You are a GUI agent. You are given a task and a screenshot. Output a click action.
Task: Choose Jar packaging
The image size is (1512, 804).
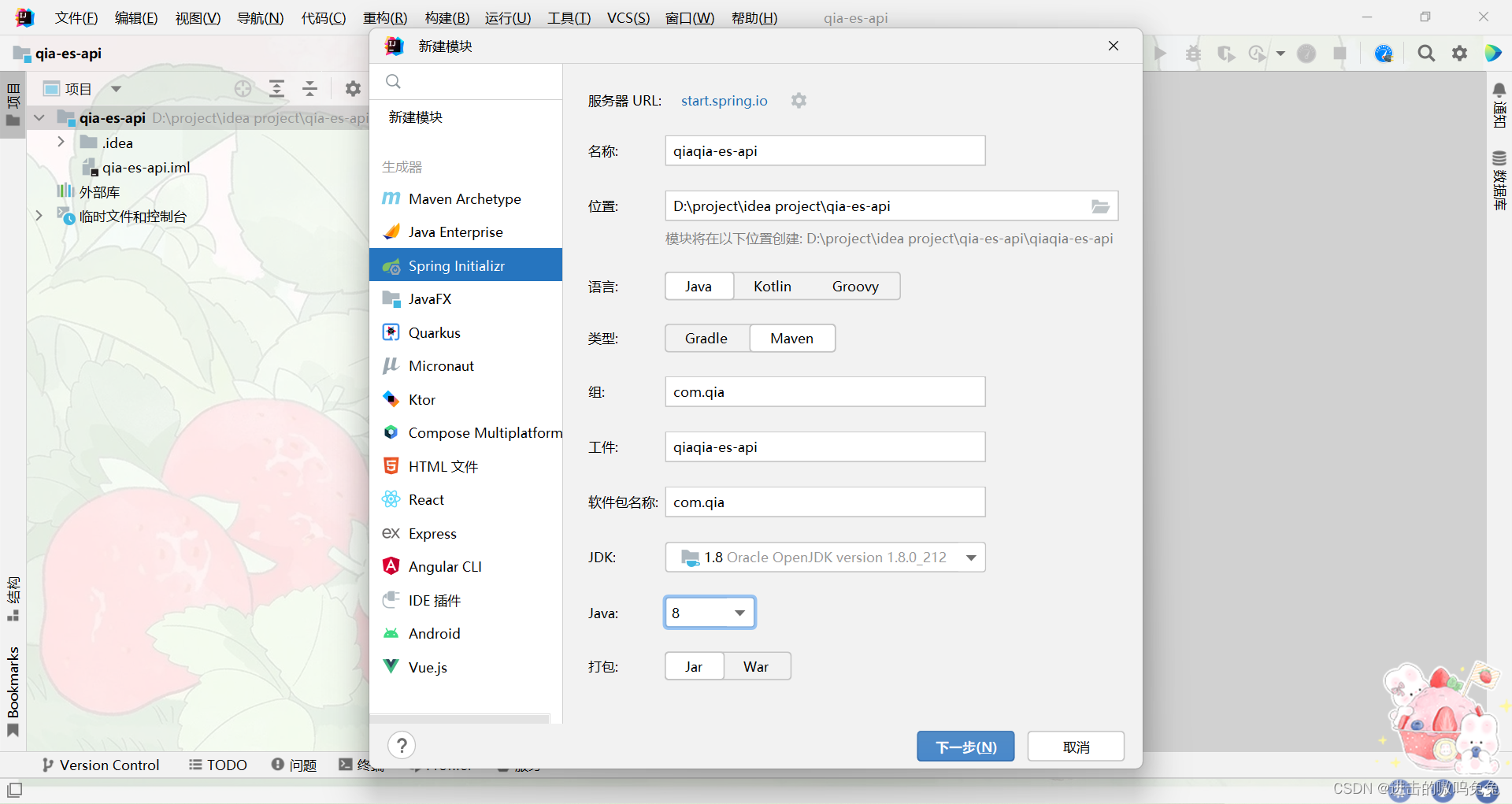[694, 666]
